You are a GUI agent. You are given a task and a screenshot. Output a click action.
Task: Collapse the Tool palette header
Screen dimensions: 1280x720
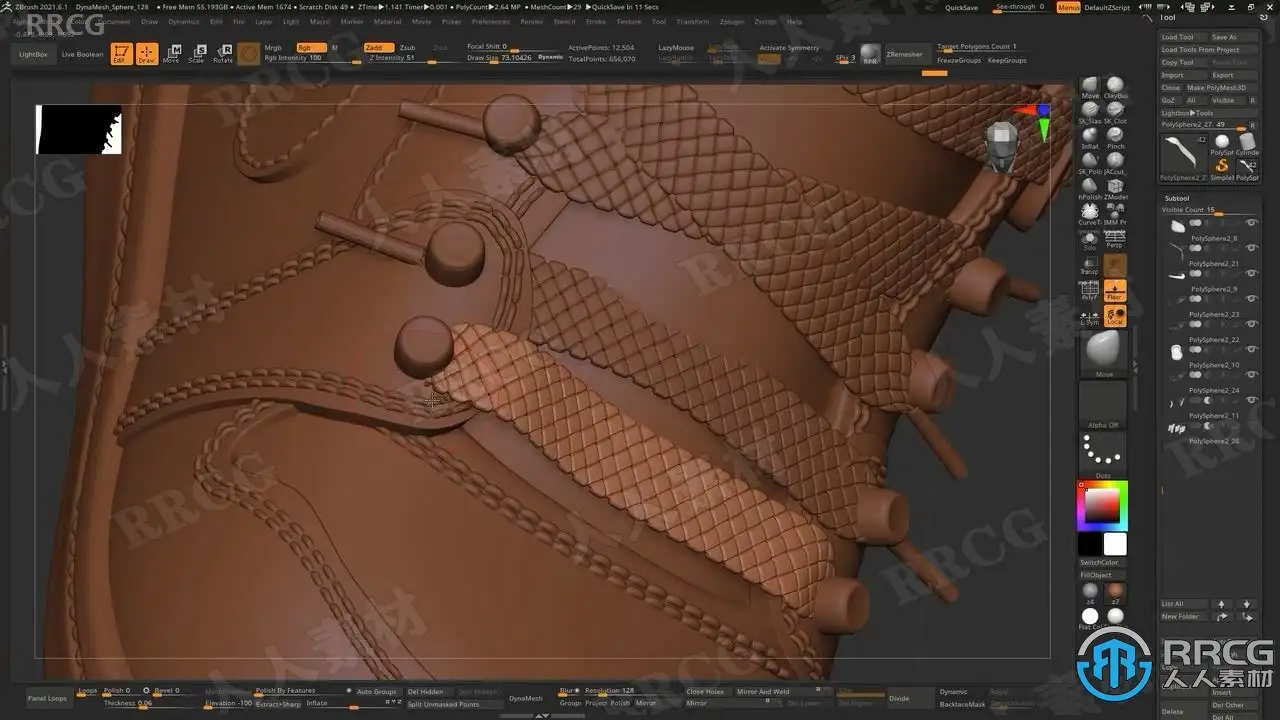click(1167, 17)
